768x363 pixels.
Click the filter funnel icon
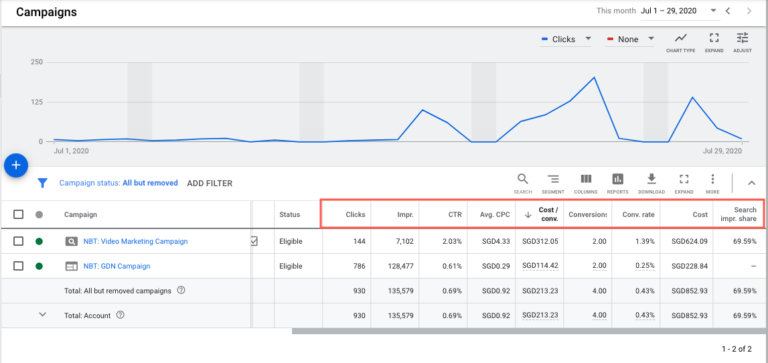[x=43, y=183]
